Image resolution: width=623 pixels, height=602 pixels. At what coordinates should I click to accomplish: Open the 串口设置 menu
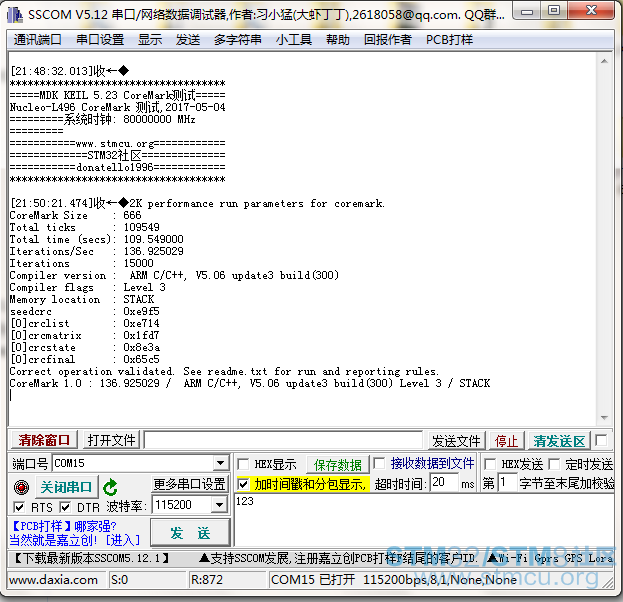point(100,40)
